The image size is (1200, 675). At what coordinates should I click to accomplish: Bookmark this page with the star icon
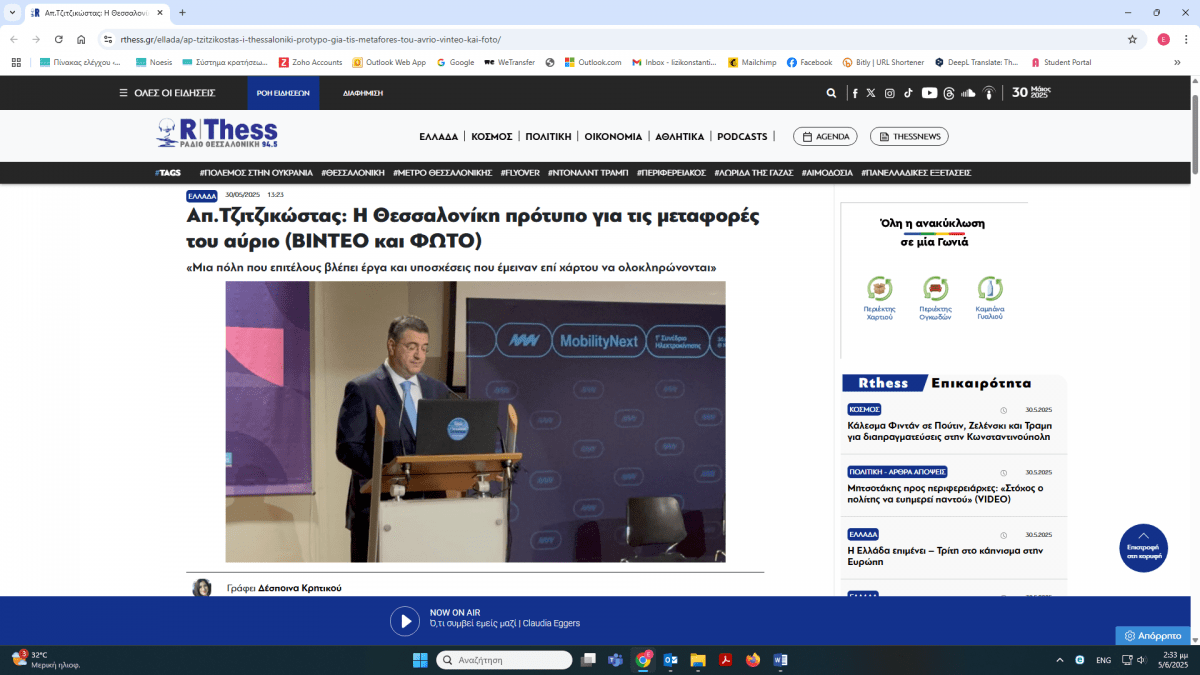[x=1132, y=39]
